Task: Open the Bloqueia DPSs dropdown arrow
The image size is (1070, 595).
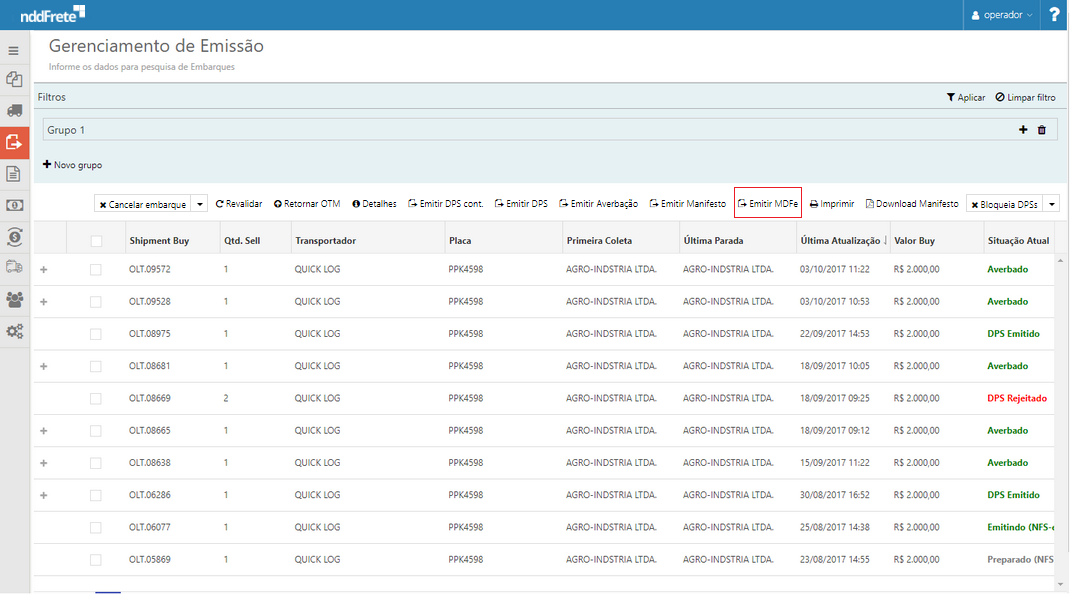Action: (x=1050, y=204)
